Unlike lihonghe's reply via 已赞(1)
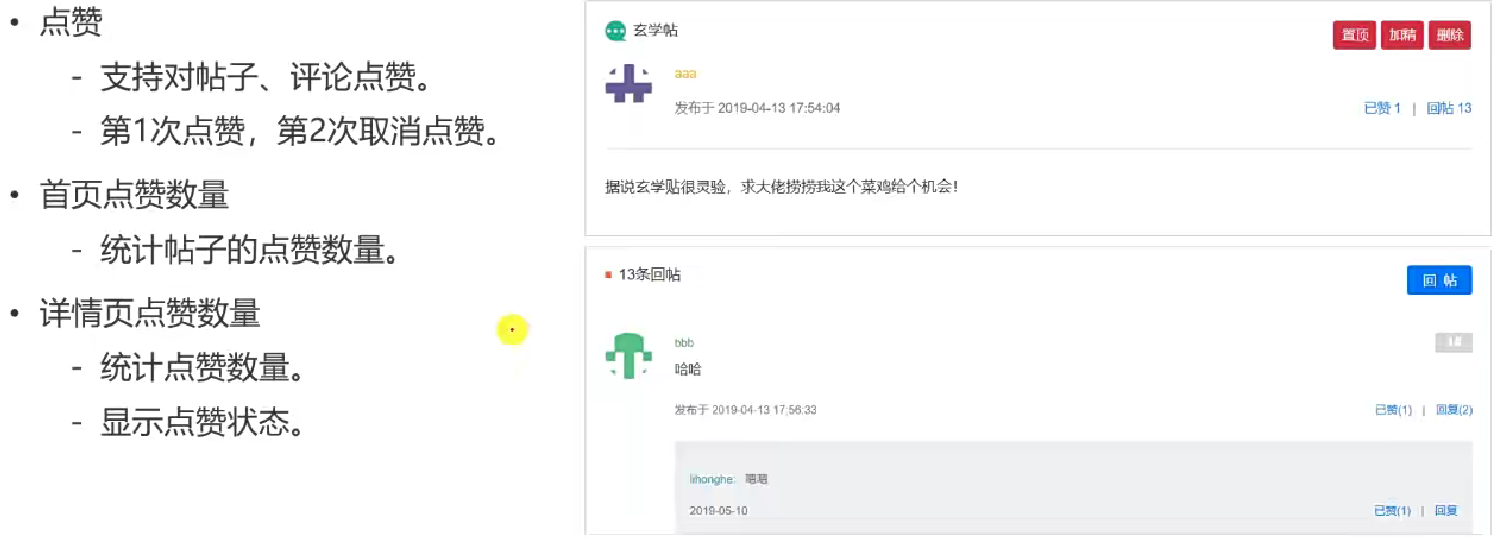Image resolution: width=1493 pixels, height=539 pixels. coord(1392,511)
